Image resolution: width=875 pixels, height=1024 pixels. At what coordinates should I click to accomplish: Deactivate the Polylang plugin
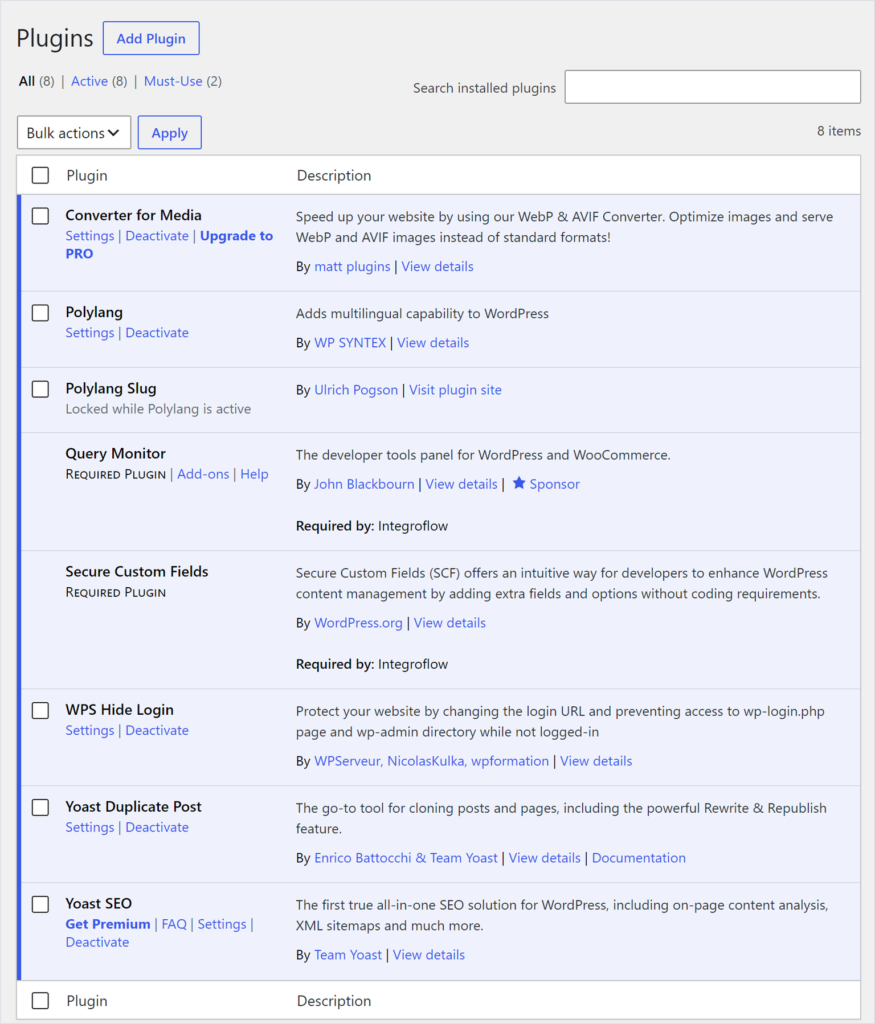[157, 332]
